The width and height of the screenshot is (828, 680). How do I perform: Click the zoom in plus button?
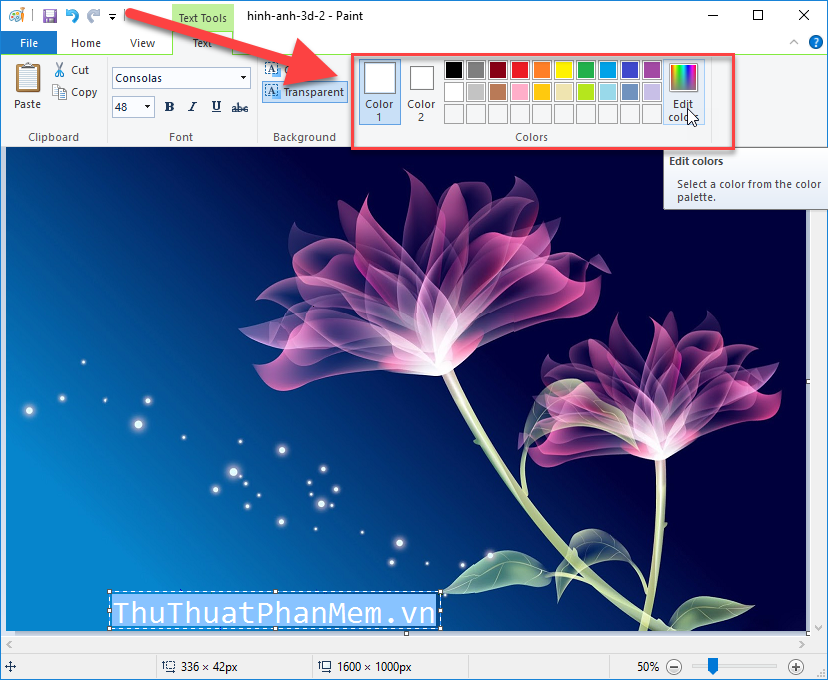[796, 666]
